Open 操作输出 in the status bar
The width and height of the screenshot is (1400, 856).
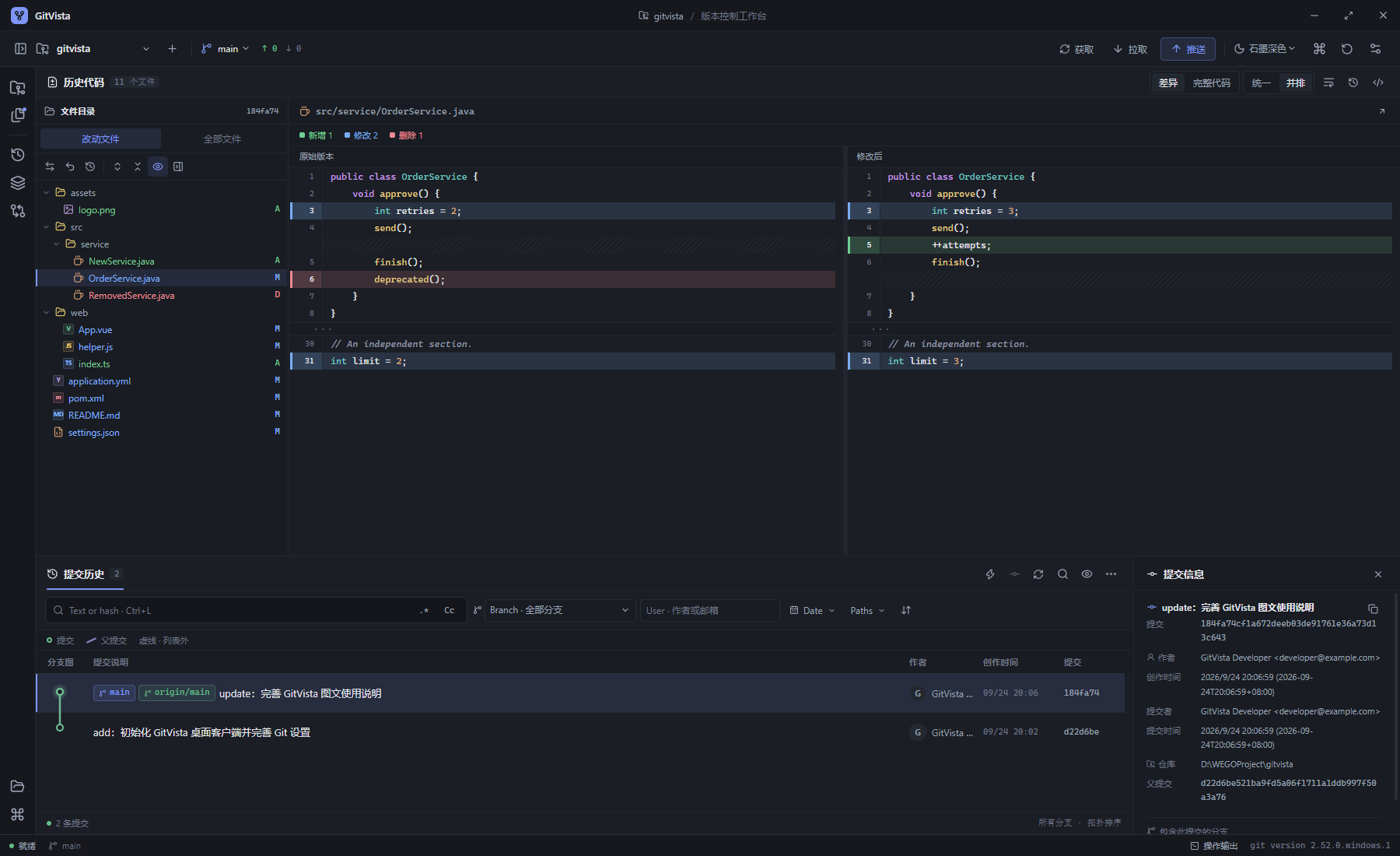pyautogui.click(x=1214, y=846)
